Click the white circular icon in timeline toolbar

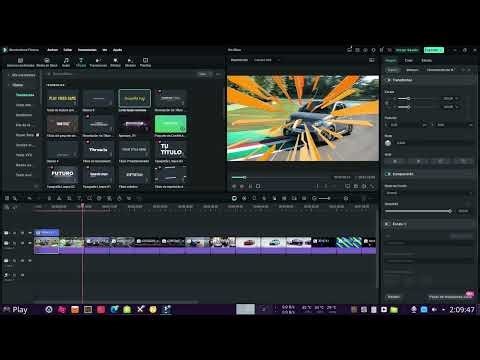pos(234,198)
